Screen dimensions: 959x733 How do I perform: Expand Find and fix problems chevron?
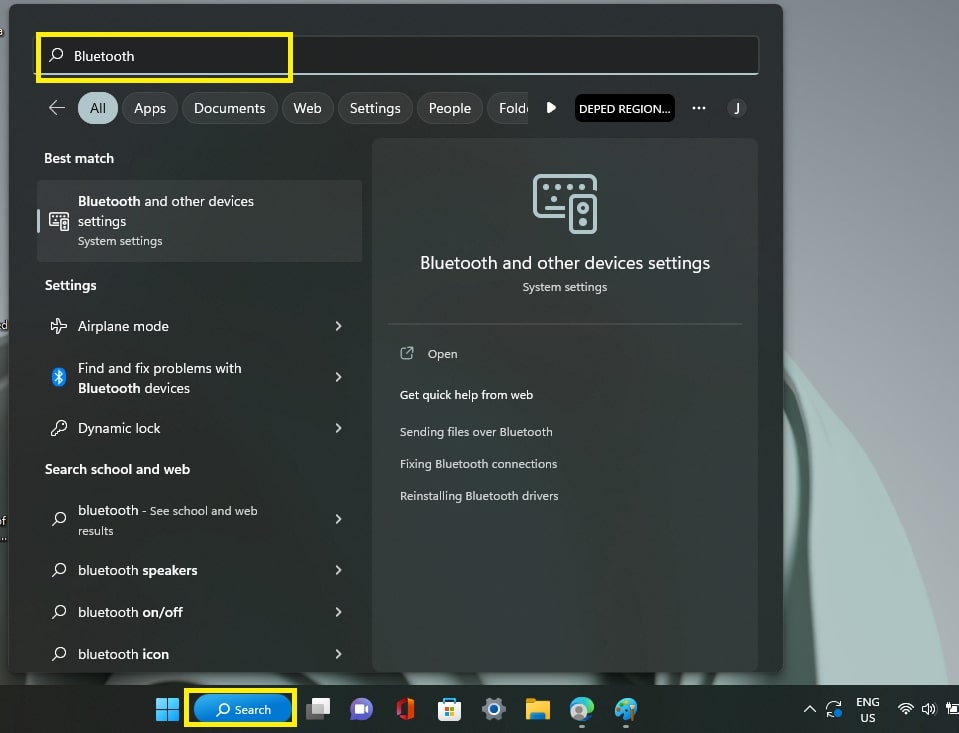(x=338, y=378)
